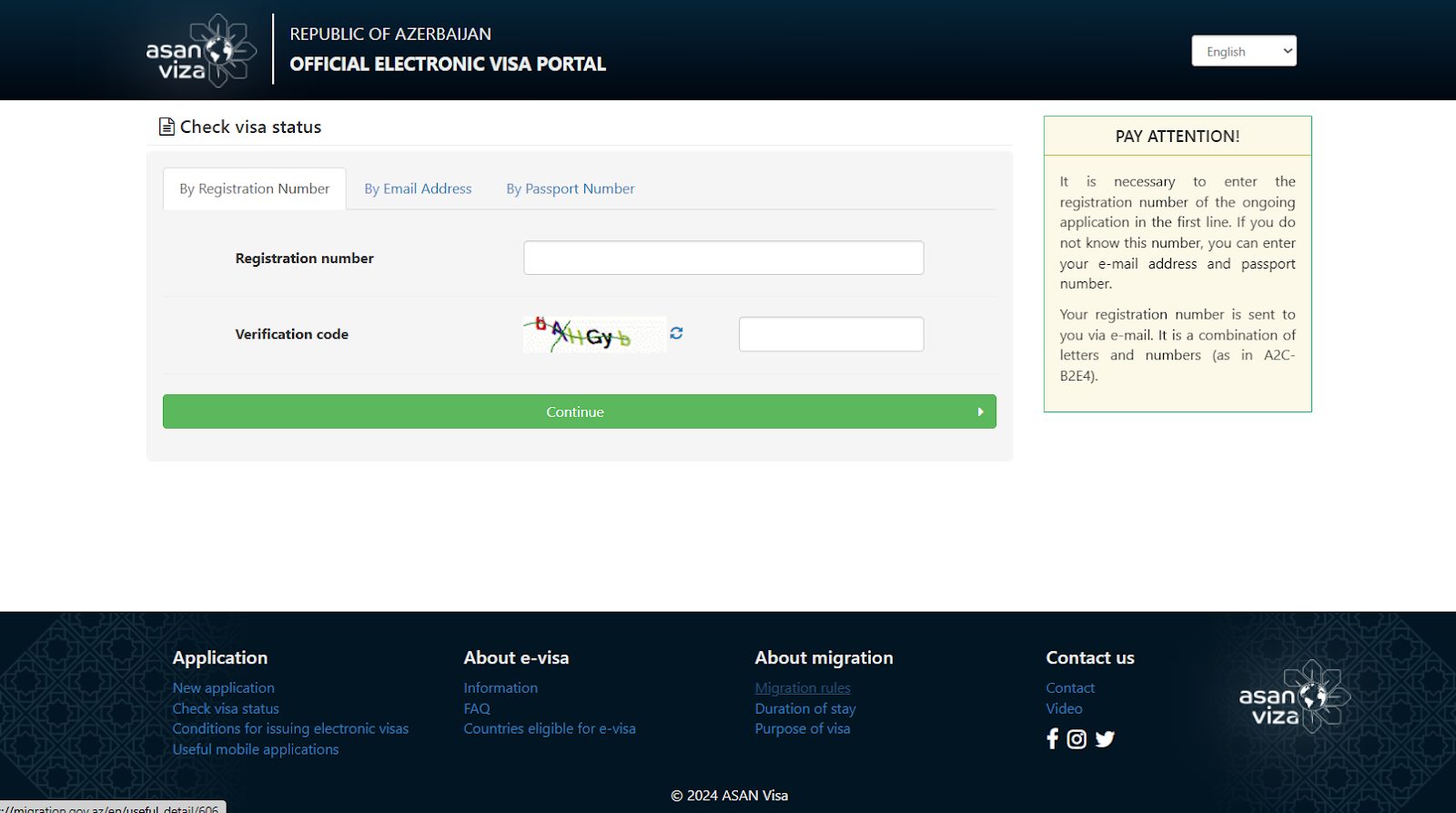This screenshot has width=1456, height=813.
Task: Click the © 2024 ASAN Visa copyright text
Action: (x=730, y=796)
